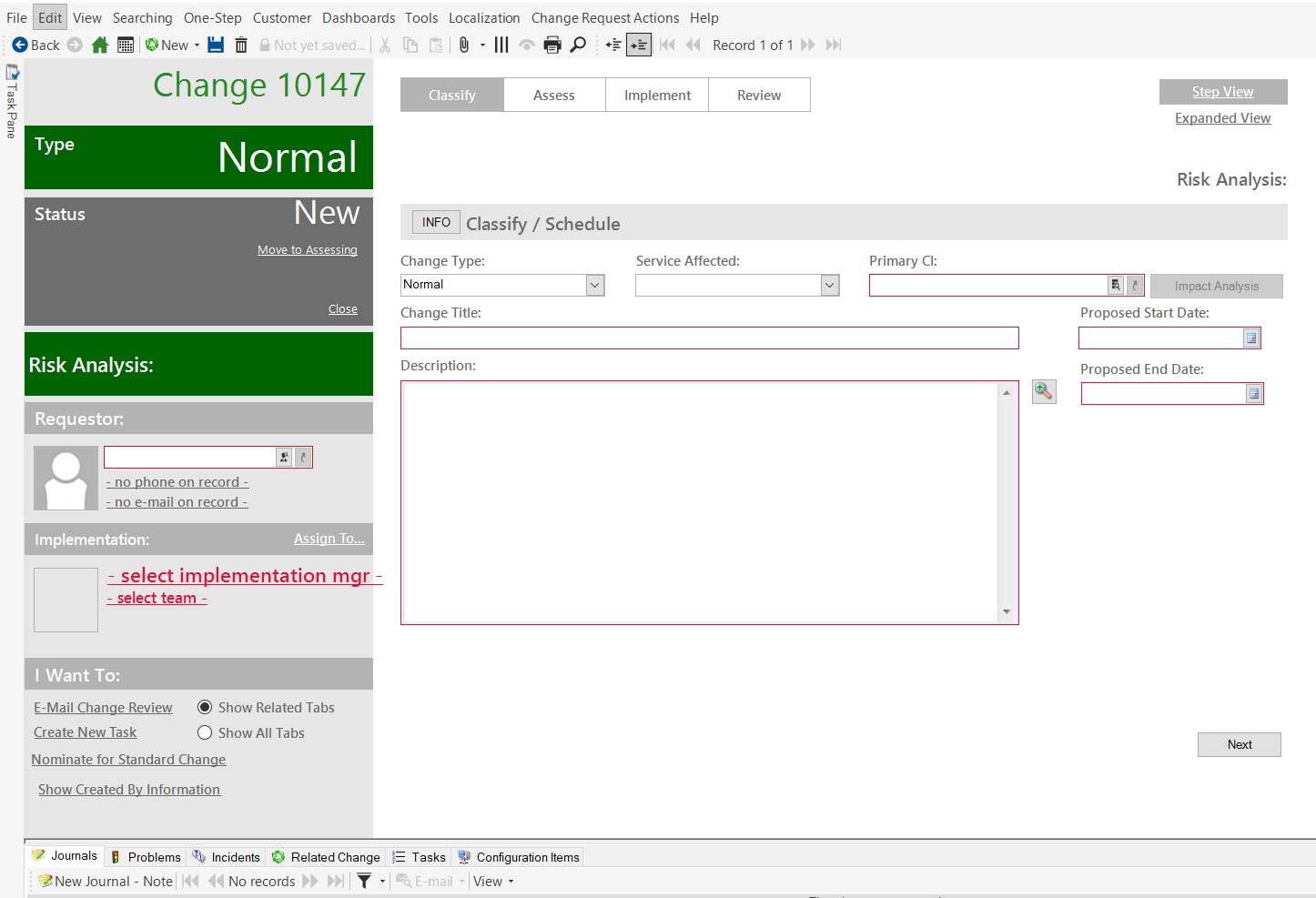Click the zoom icon beside Description
Screen dimensions: 1316x898
point(1044,391)
